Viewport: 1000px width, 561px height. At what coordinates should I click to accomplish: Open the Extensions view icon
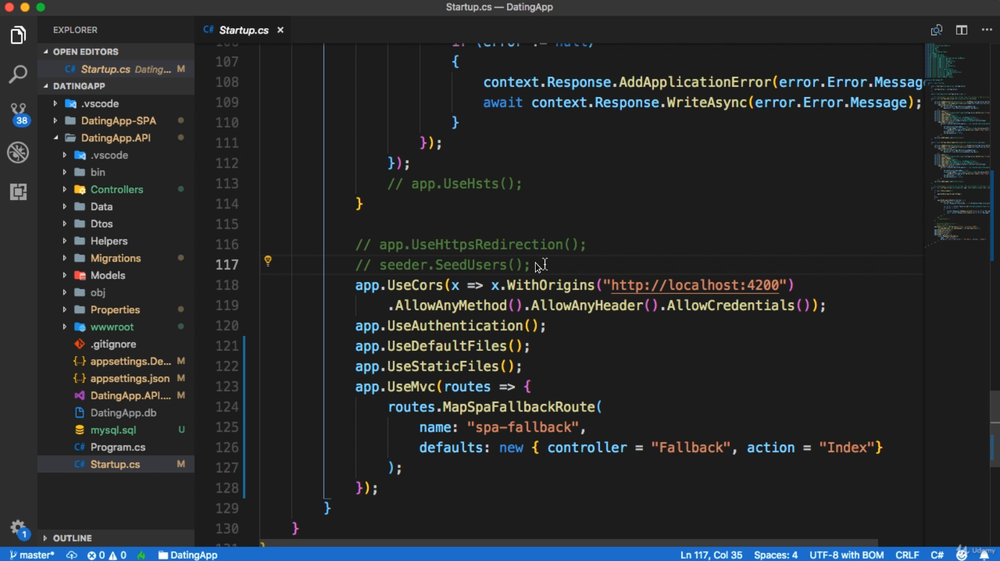[18, 192]
